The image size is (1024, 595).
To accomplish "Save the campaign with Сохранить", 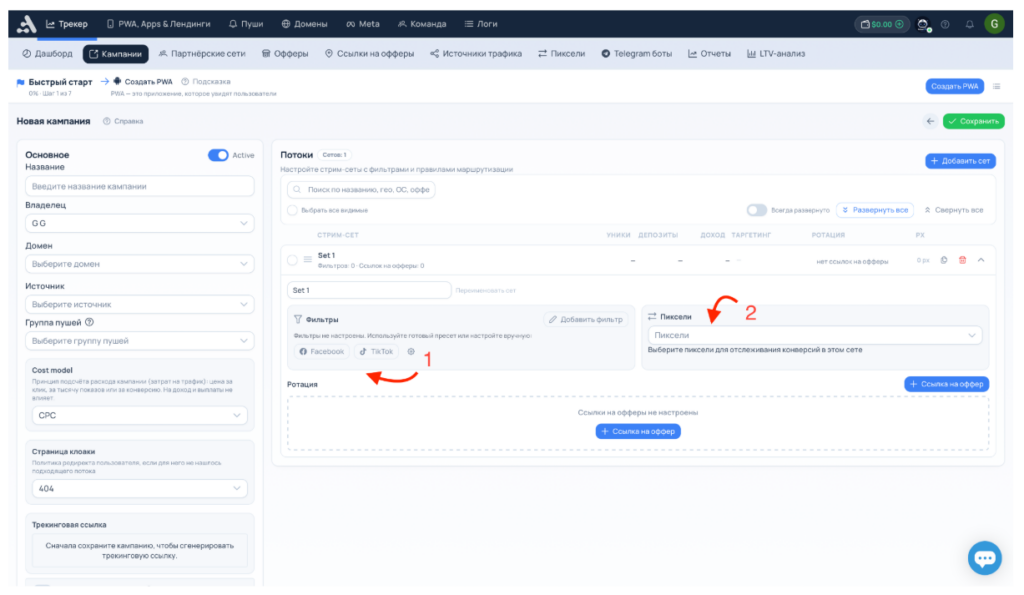I will 973,121.
